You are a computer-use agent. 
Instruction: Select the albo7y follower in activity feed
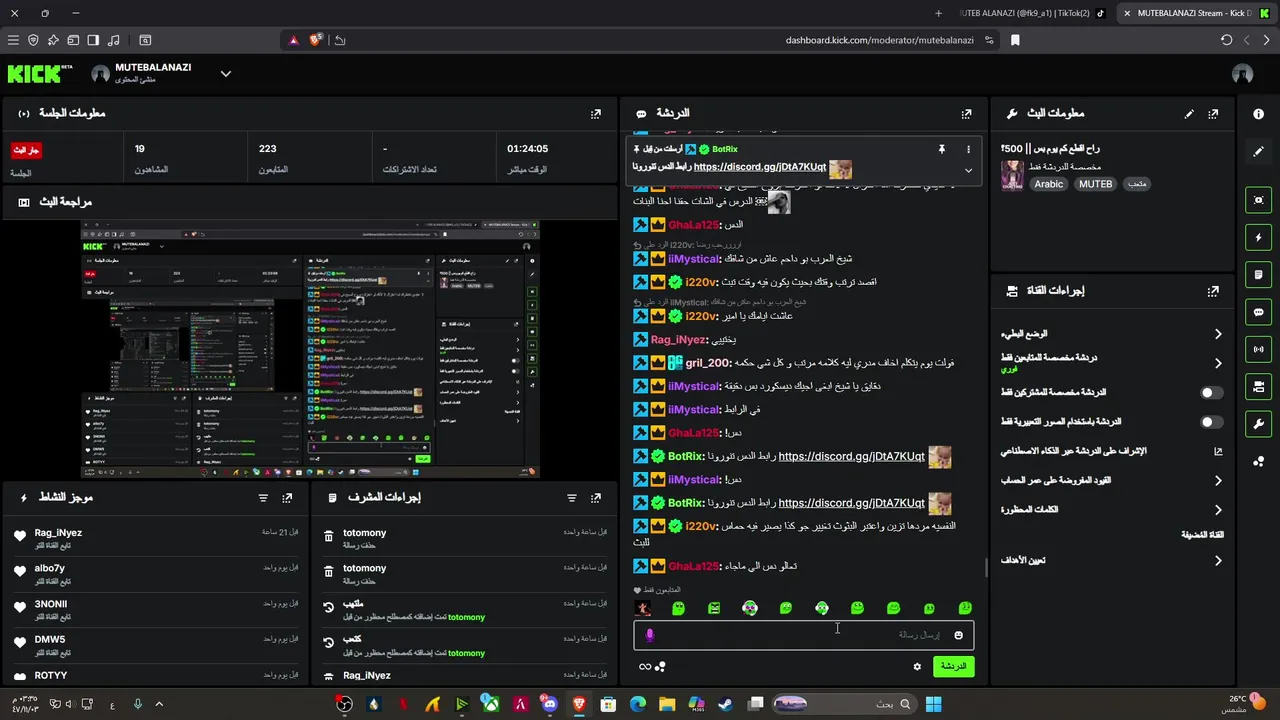[50, 569]
